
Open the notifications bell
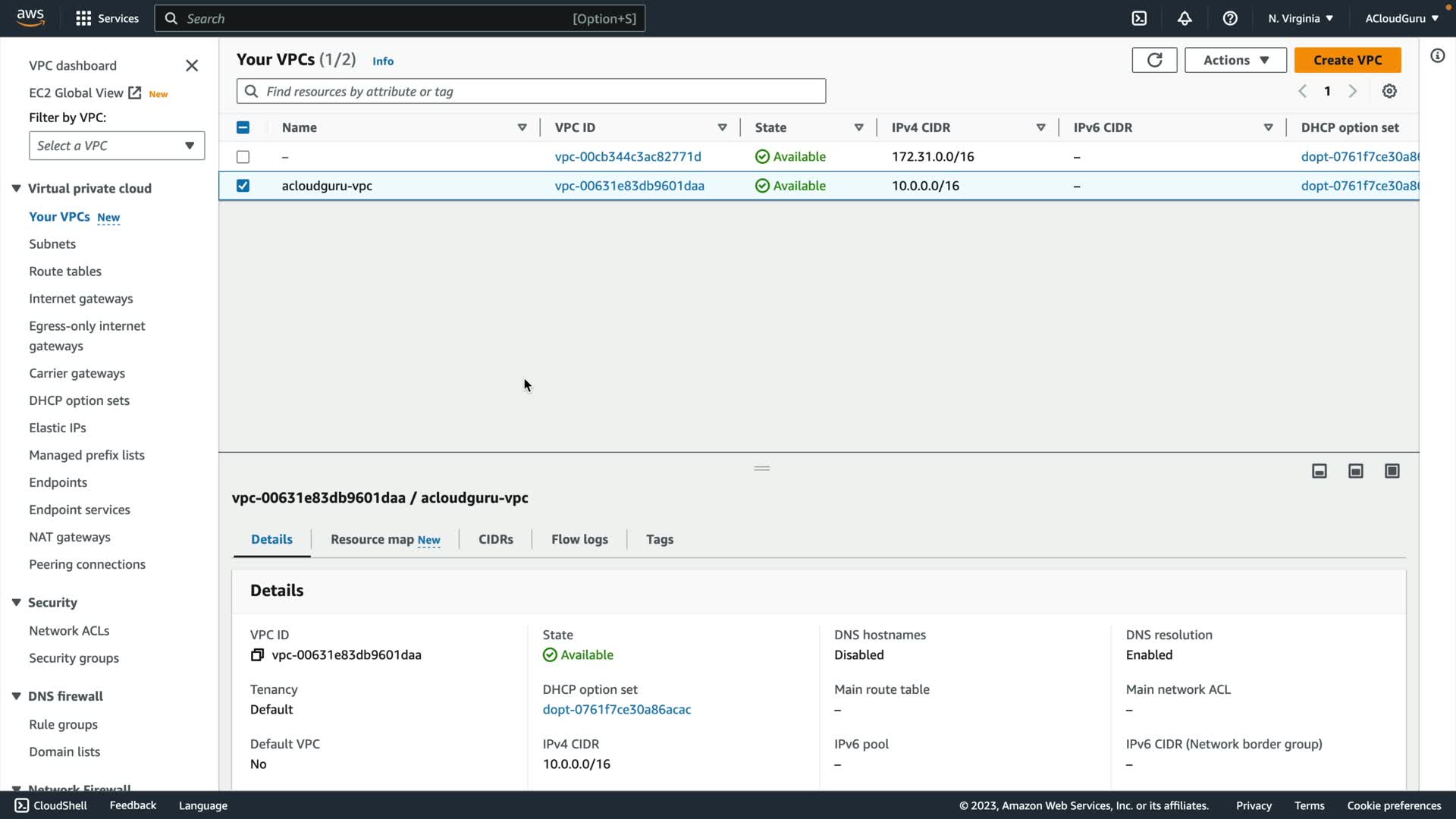click(1185, 18)
